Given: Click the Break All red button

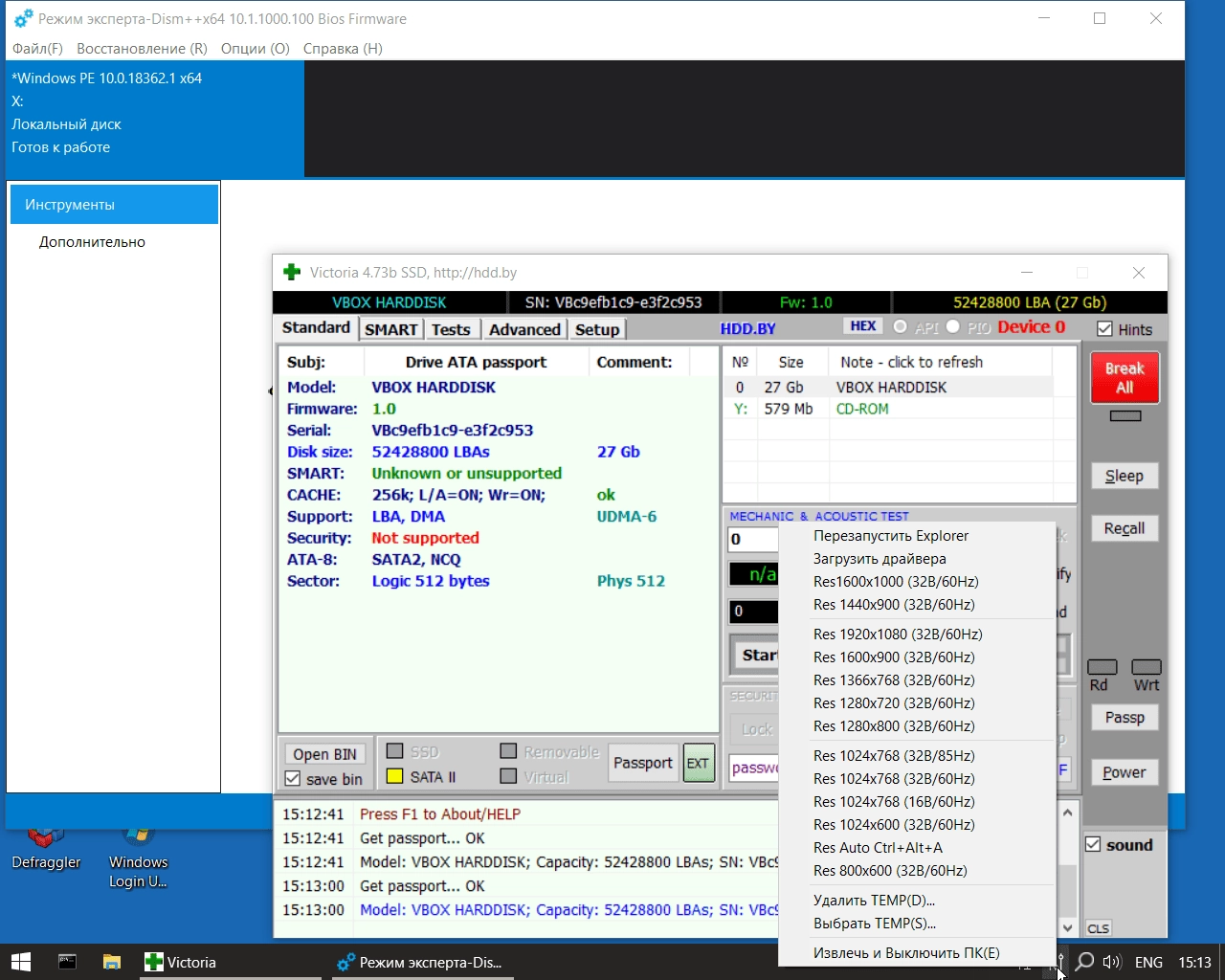Looking at the screenshot, I should click(x=1125, y=377).
